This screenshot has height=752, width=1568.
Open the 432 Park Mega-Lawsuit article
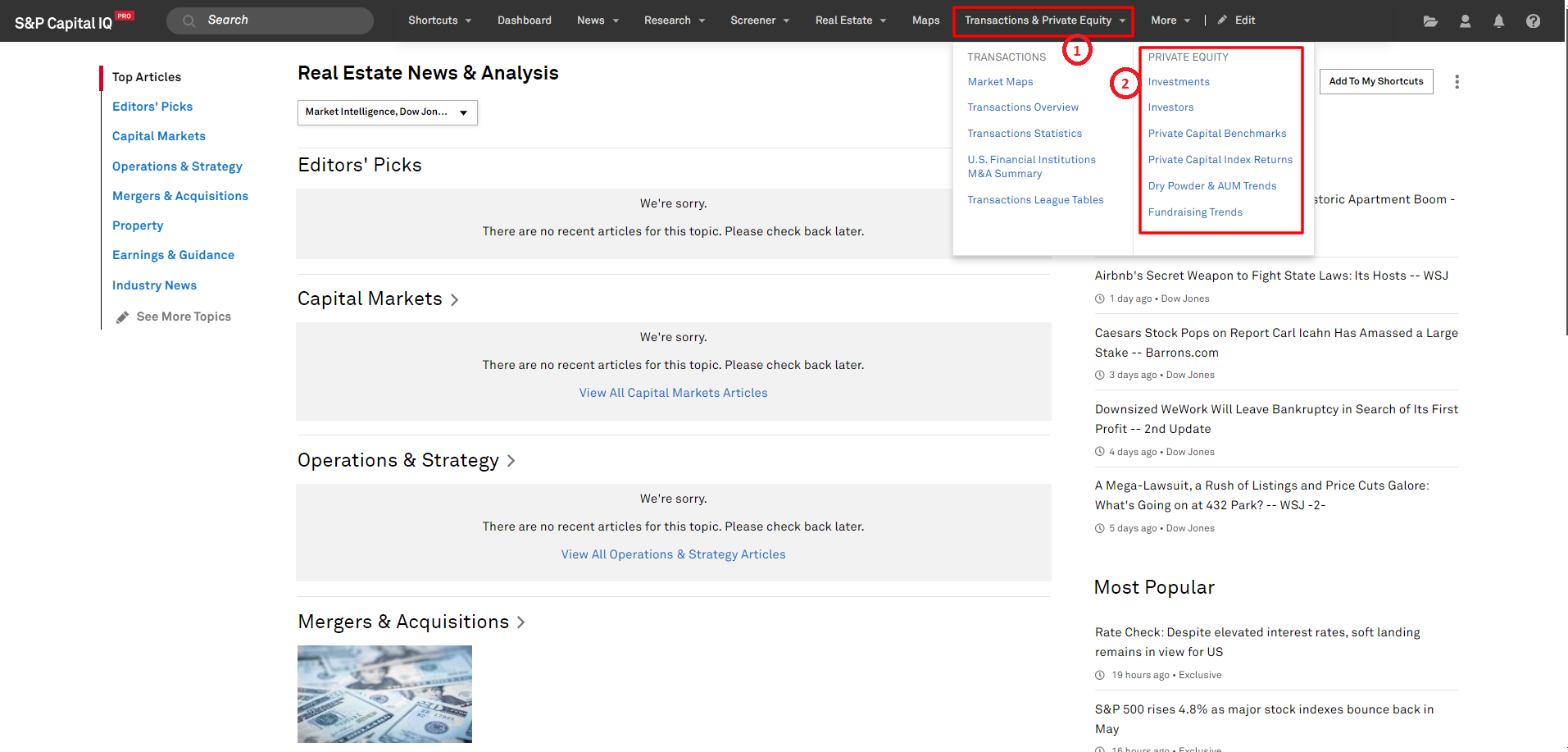[1262, 495]
